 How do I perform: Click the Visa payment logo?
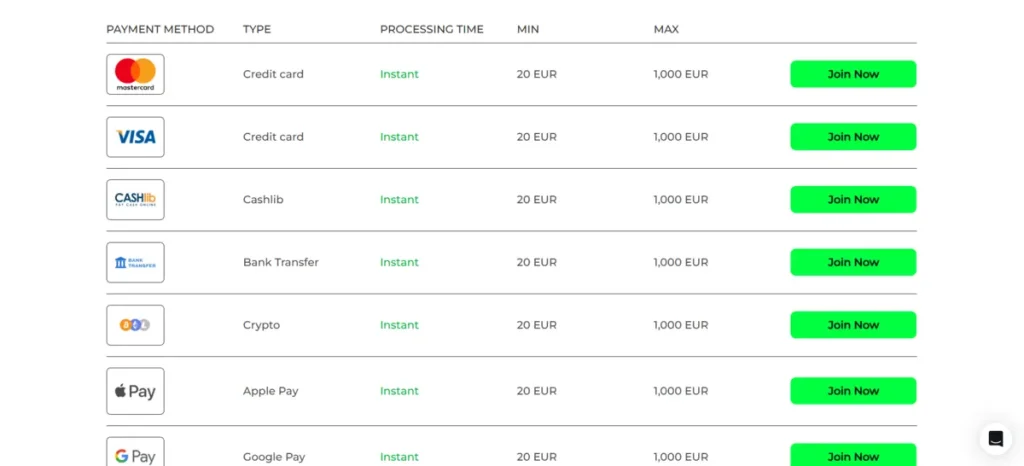pyautogui.click(x=135, y=137)
